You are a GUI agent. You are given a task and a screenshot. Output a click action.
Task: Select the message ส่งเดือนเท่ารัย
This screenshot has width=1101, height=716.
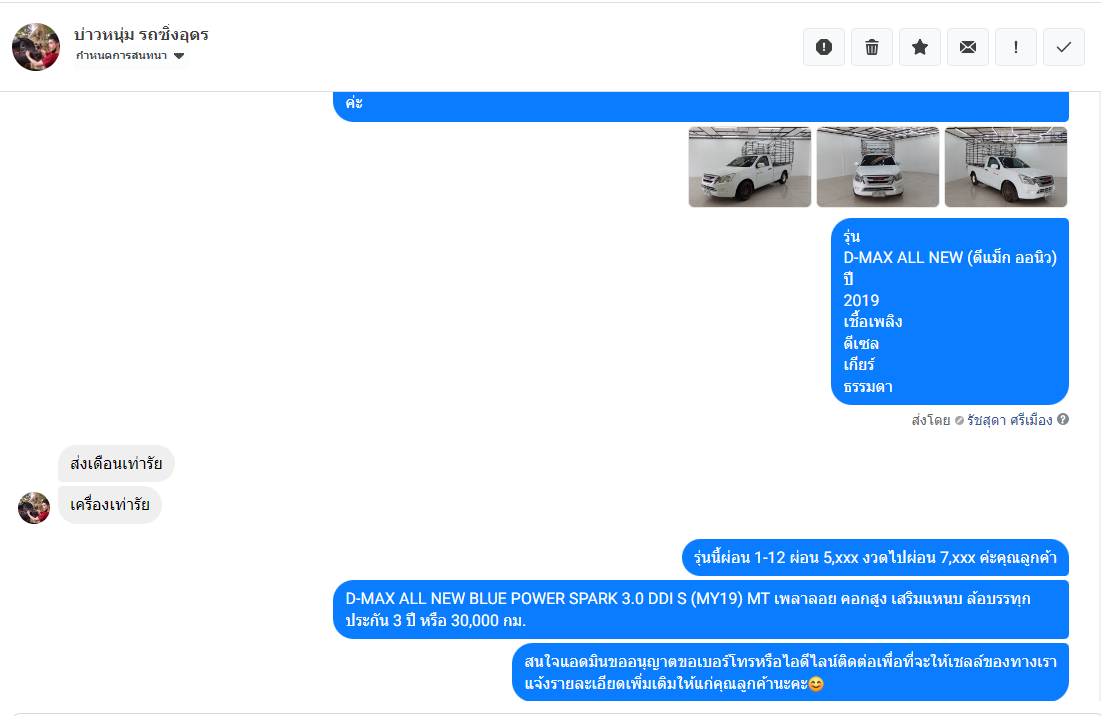point(116,463)
